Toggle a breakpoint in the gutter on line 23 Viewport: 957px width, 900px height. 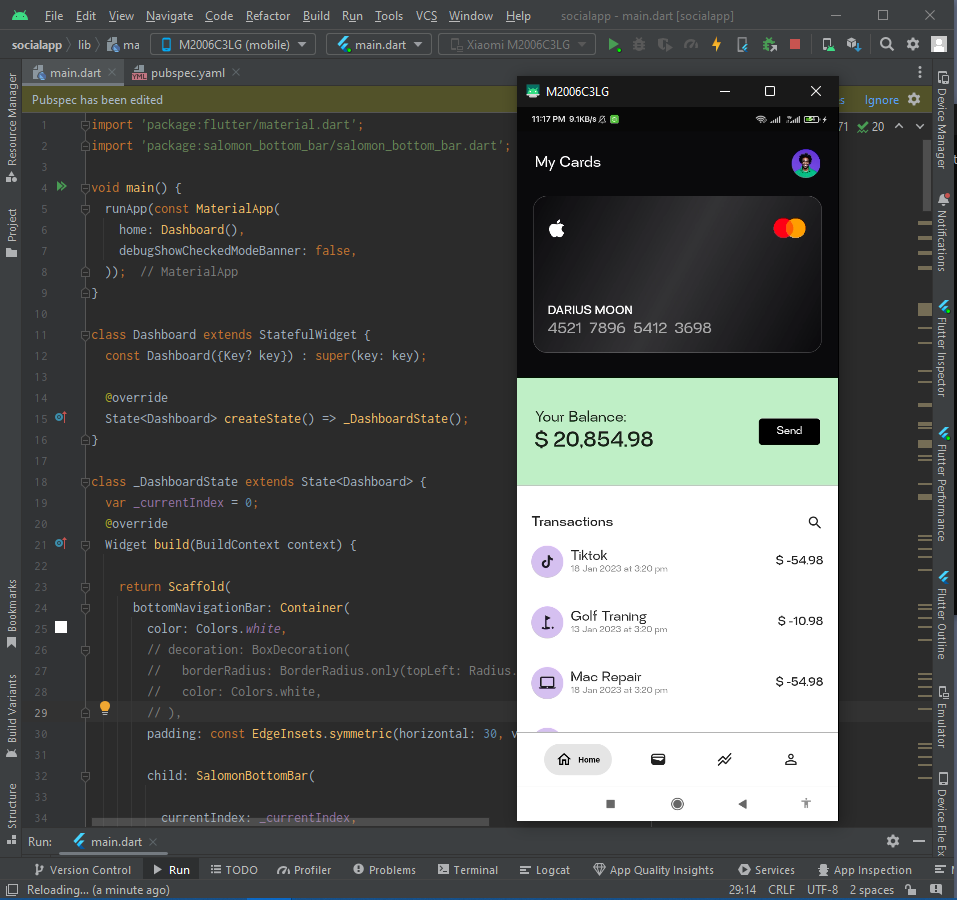[x=60, y=586]
